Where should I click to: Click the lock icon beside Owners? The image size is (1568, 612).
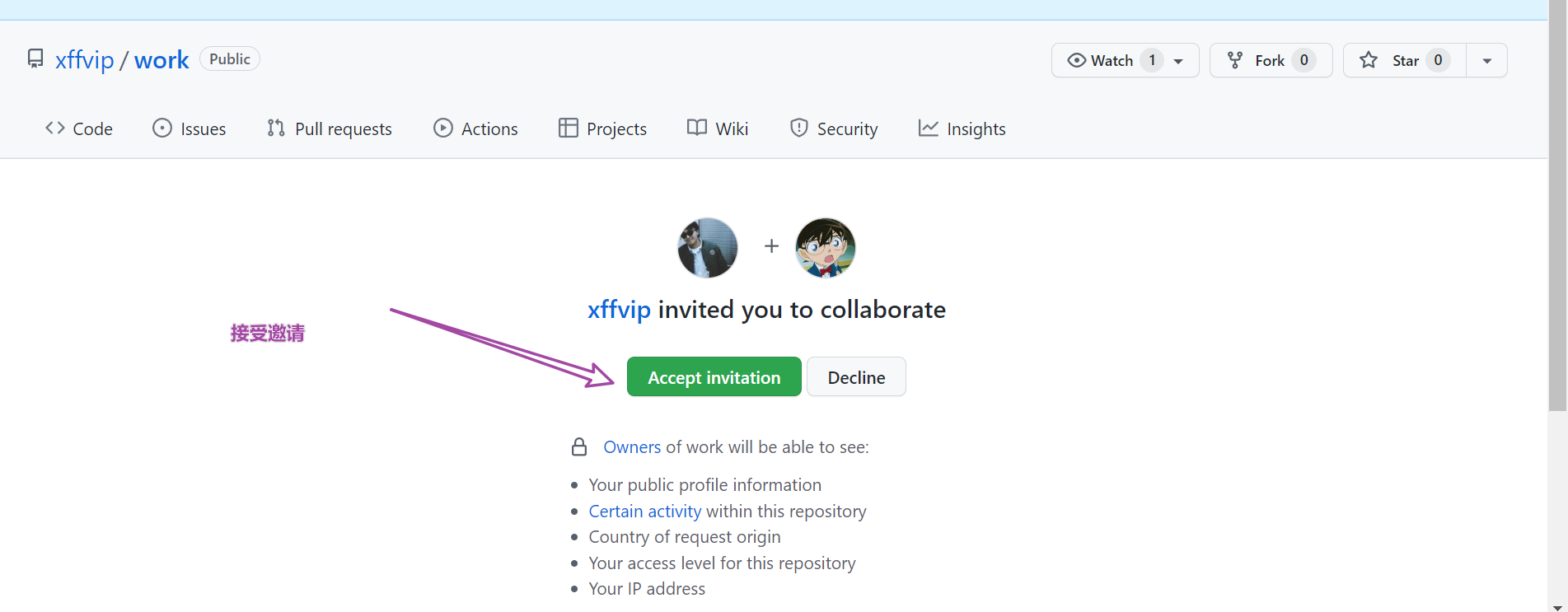(x=579, y=446)
